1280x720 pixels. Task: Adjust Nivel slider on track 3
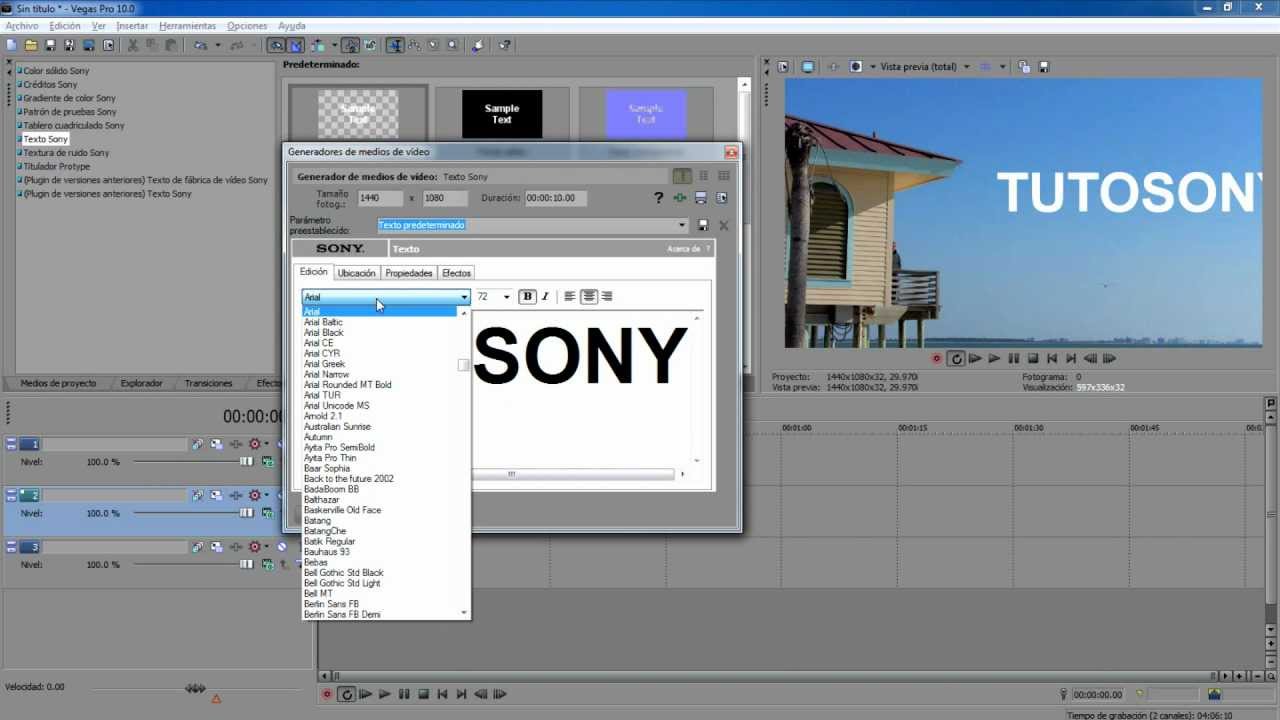coord(246,564)
